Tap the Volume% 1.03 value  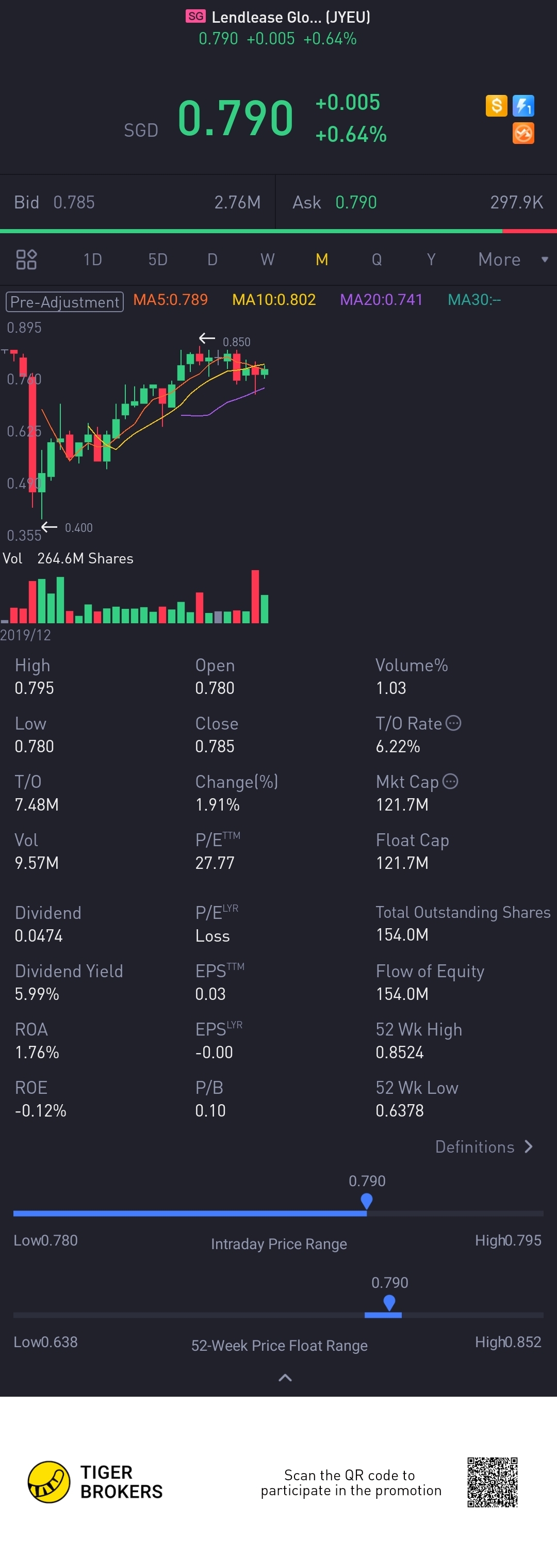pyautogui.click(x=391, y=688)
